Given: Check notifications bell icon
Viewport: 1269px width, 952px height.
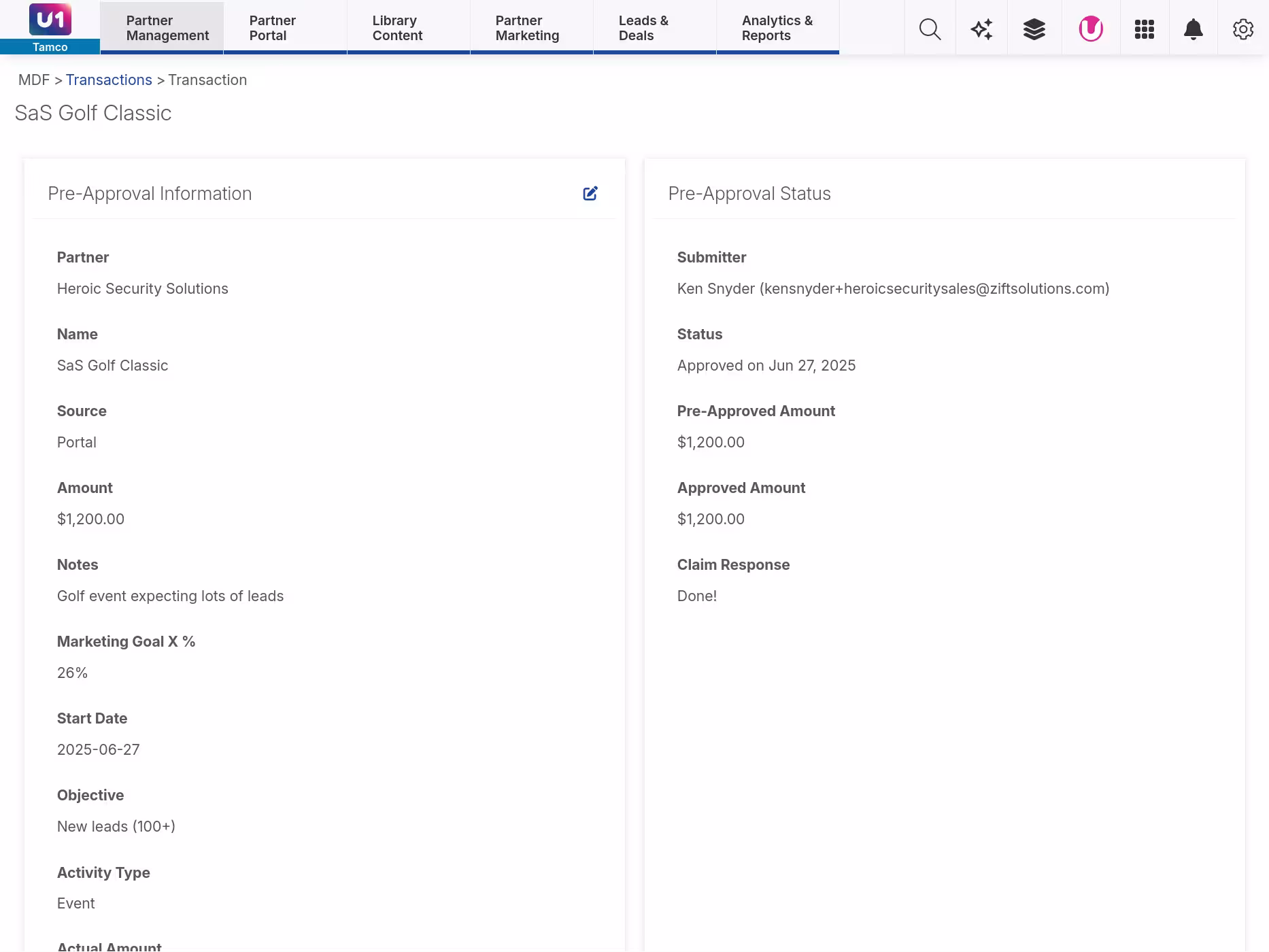Looking at the screenshot, I should pos(1193,29).
